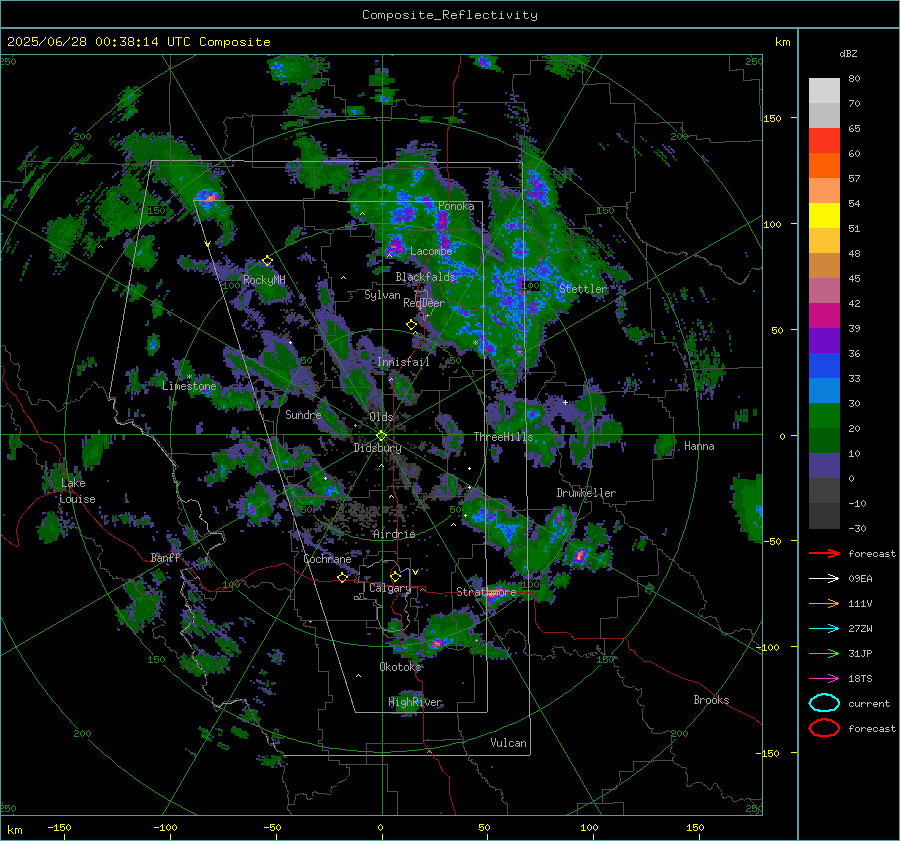
Task: Click the 09EA legend label
Action: point(860,579)
